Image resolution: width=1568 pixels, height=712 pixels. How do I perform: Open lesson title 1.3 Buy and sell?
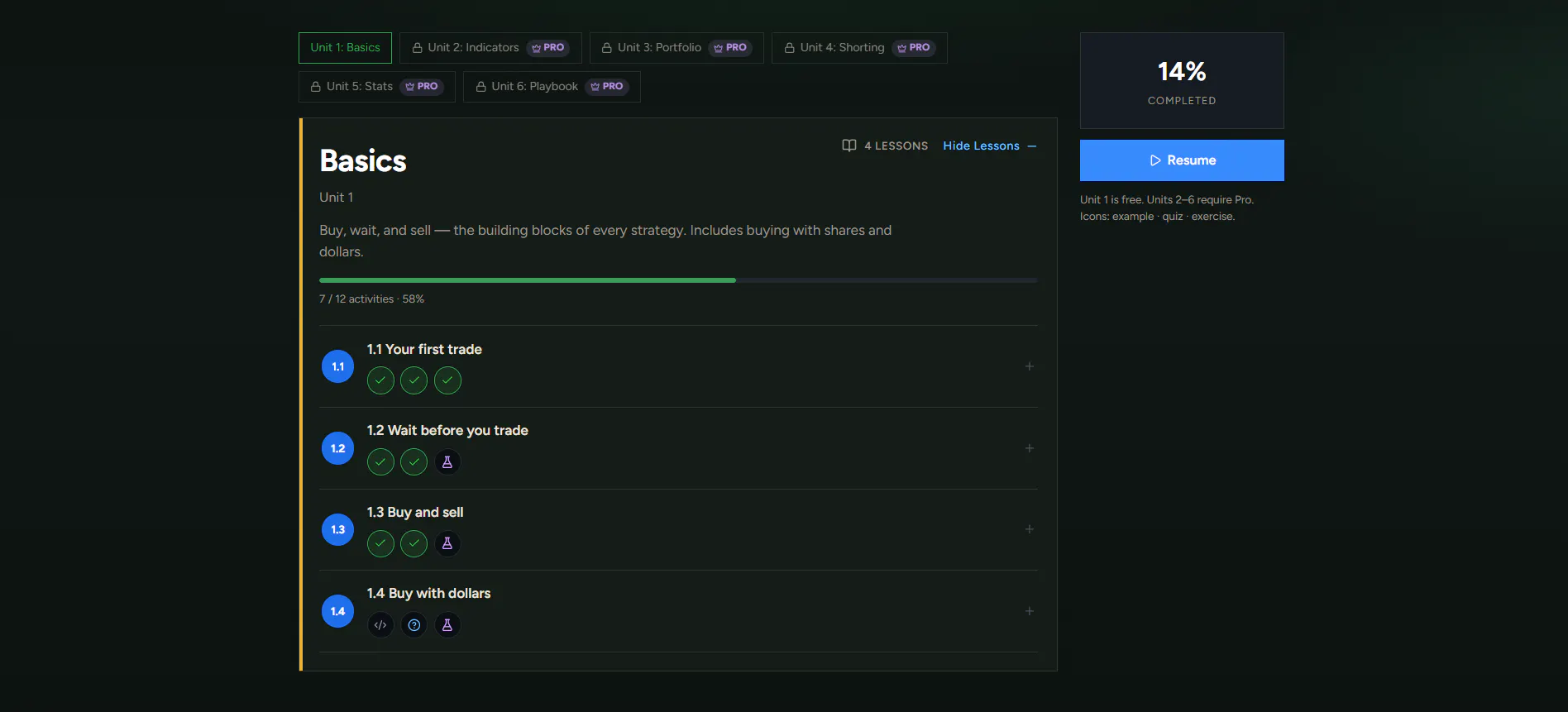[x=415, y=513]
